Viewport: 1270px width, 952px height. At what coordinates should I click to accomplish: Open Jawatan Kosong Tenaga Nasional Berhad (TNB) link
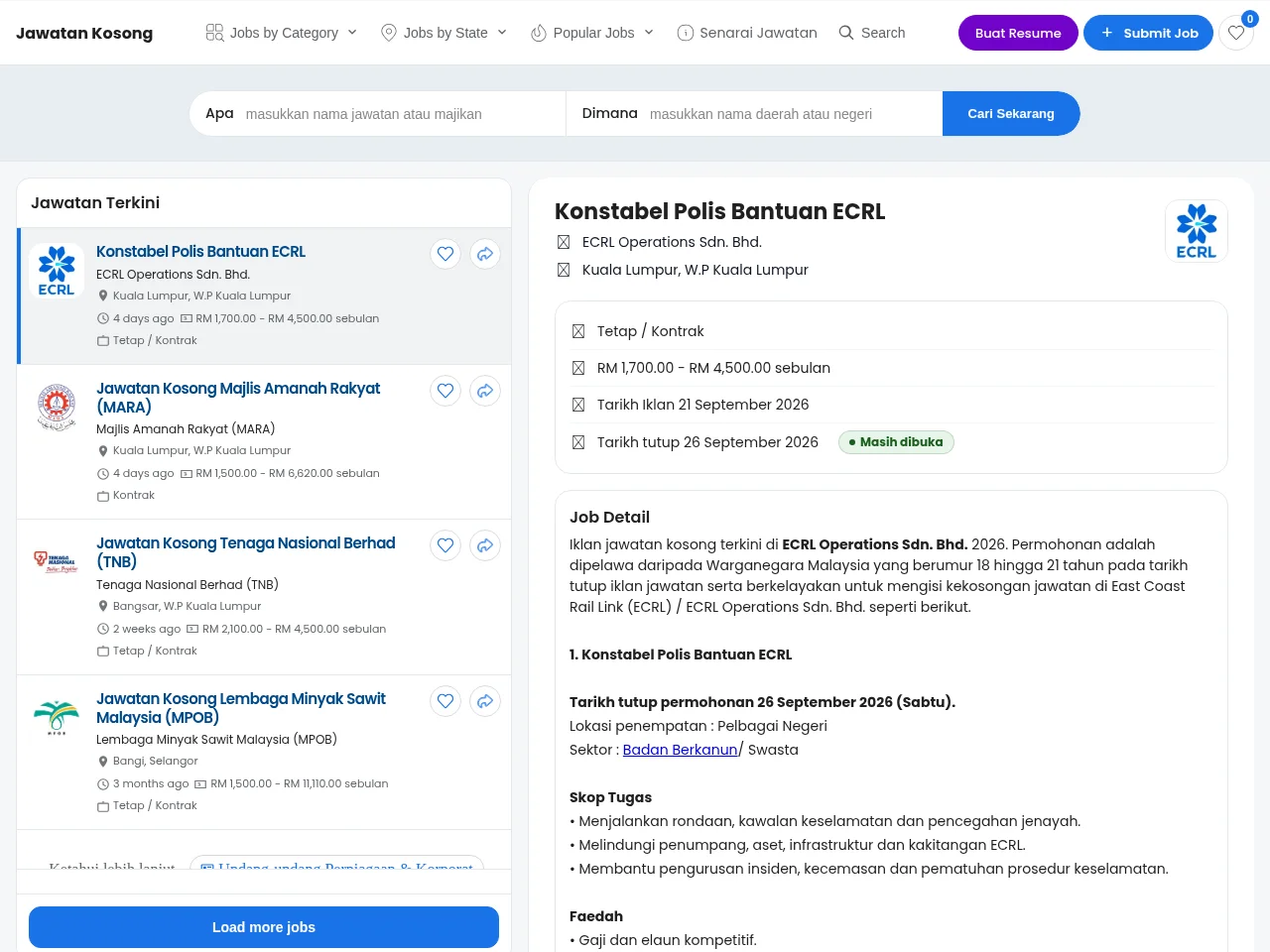click(245, 552)
